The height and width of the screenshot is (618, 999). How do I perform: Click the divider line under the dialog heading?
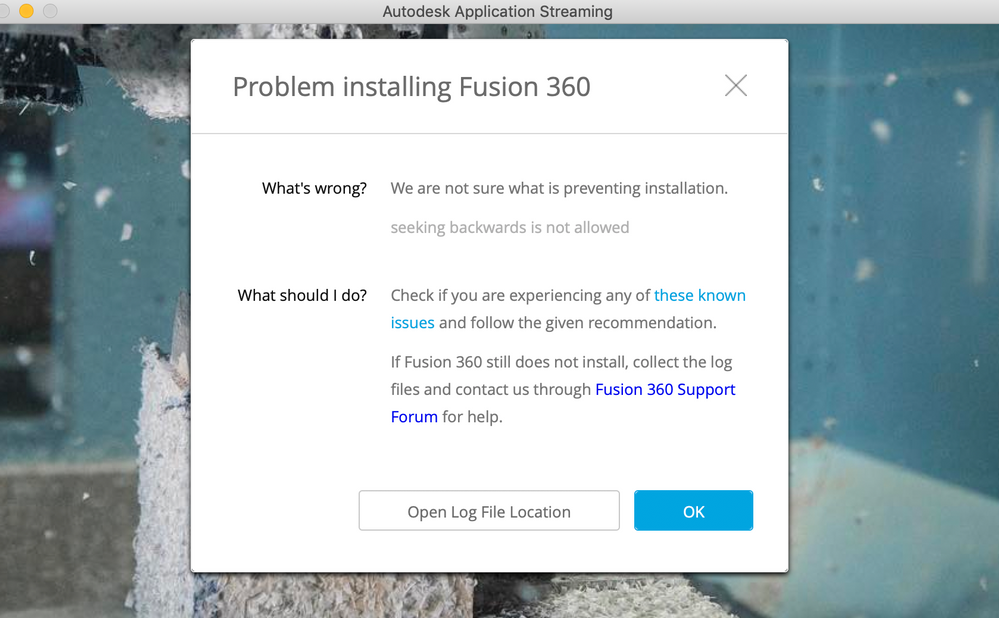(x=489, y=133)
